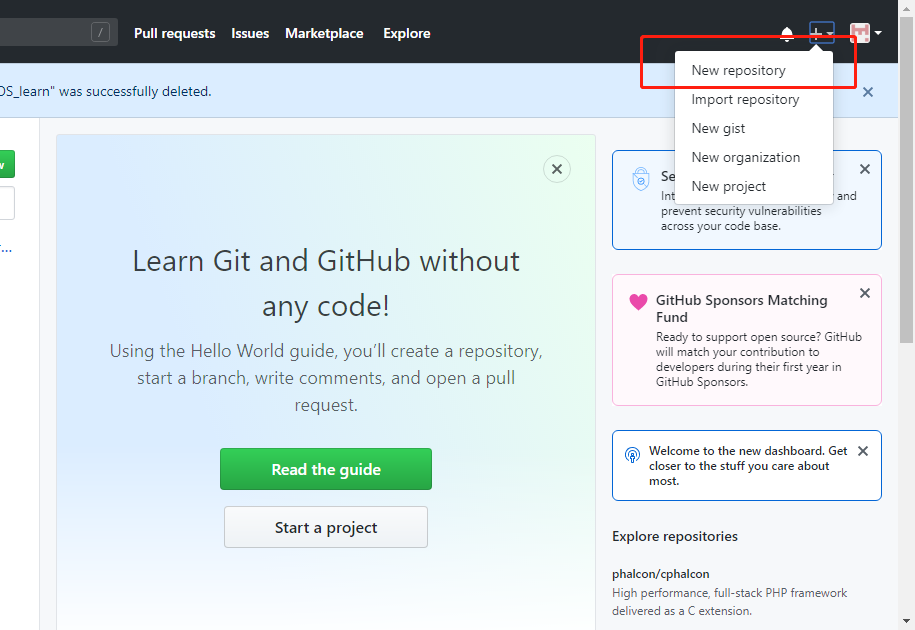Click the plus sign create icon

click(x=816, y=33)
